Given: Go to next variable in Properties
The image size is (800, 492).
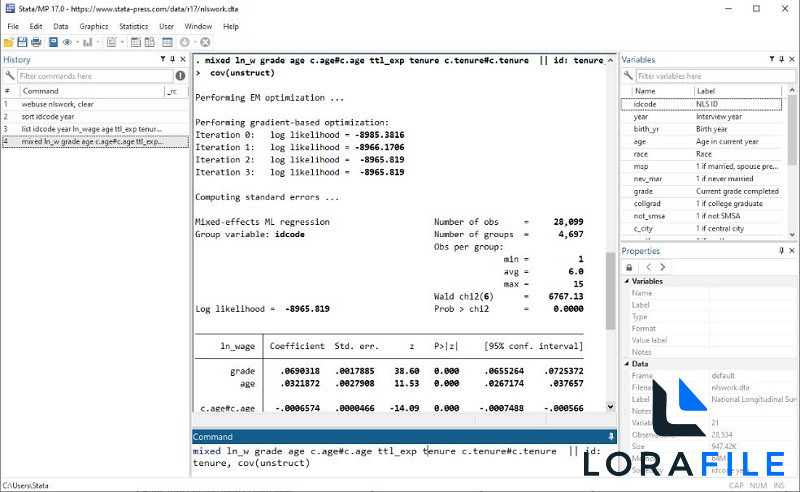Looking at the screenshot, I should point(662,267).
